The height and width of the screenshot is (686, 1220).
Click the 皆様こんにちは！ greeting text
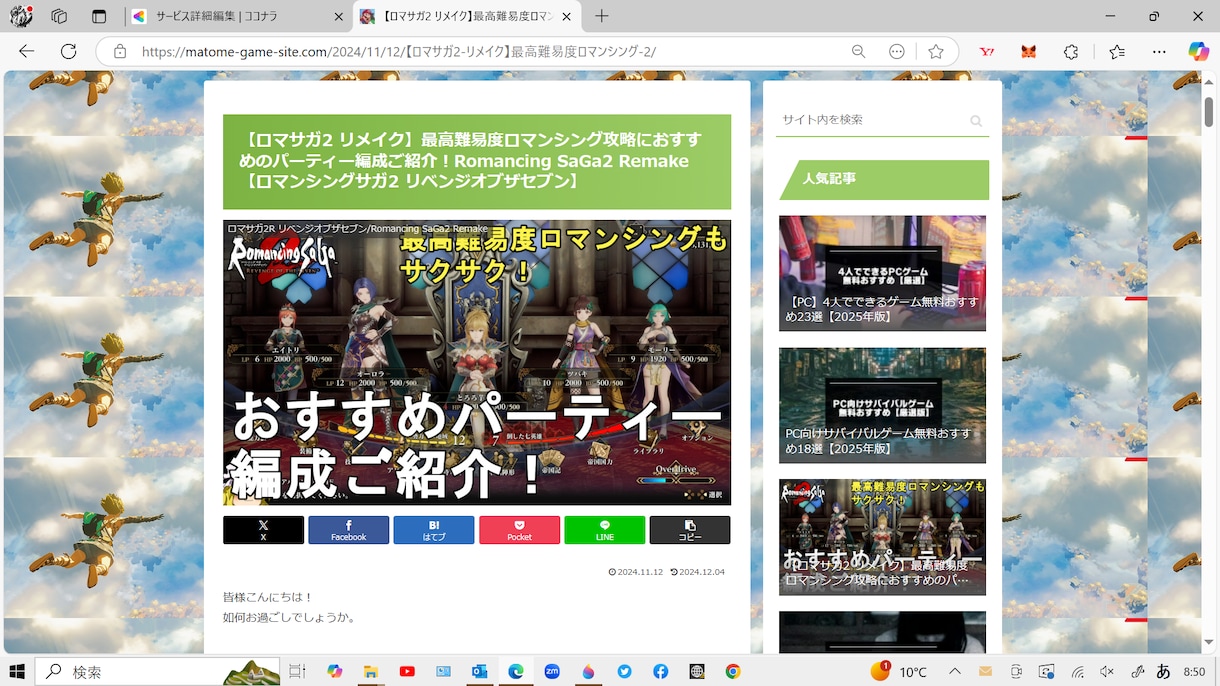[268, 597]
